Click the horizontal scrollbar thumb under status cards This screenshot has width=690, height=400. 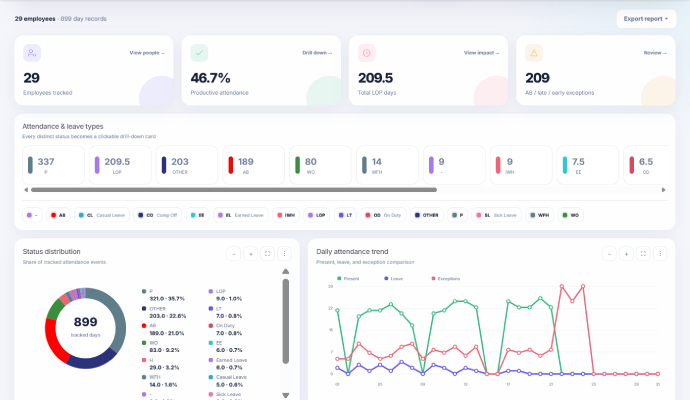234,190
